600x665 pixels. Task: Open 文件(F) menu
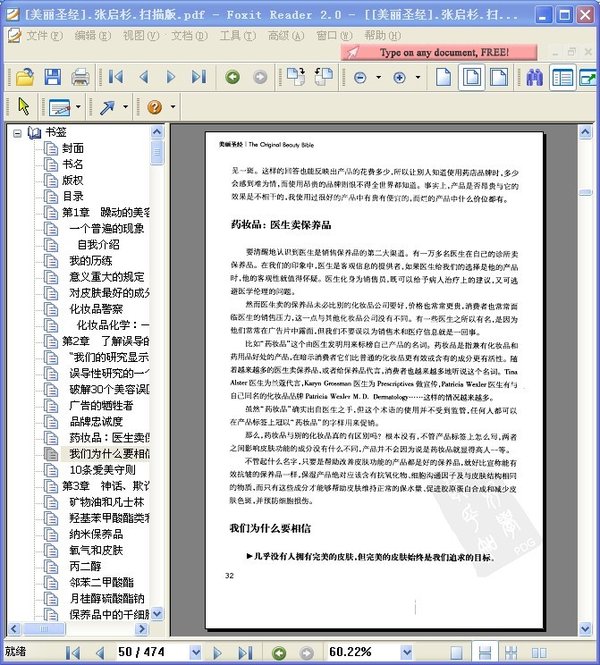(x=44, y=36)
